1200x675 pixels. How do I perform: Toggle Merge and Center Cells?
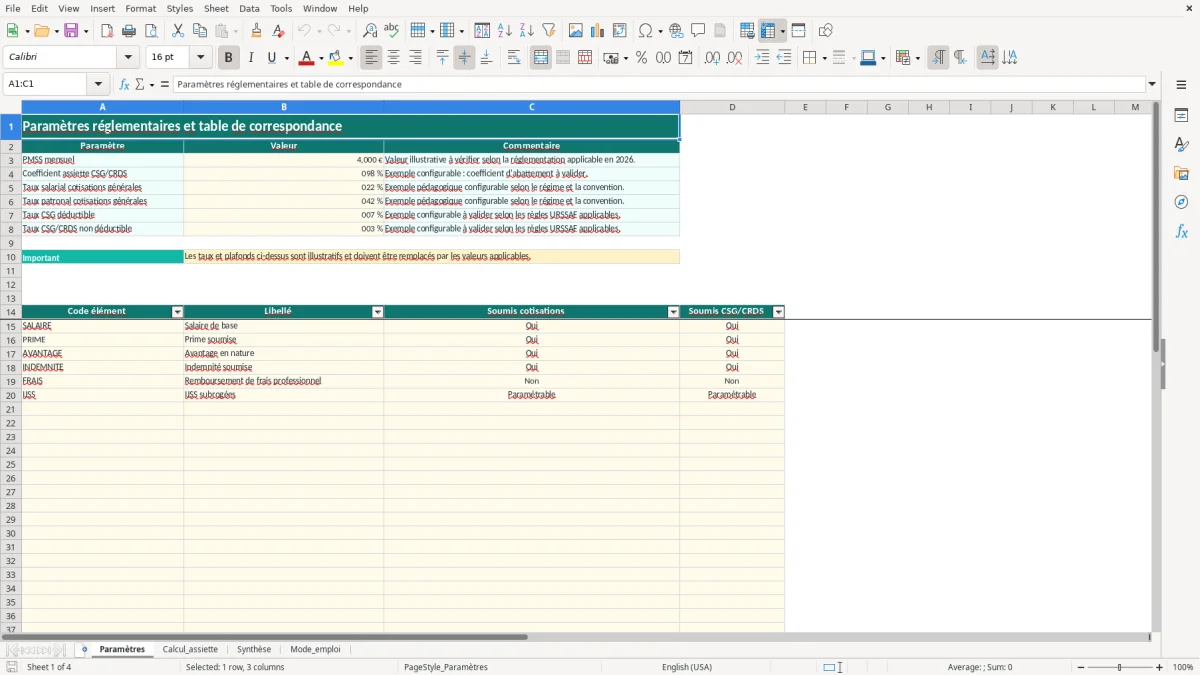point(541,58)
